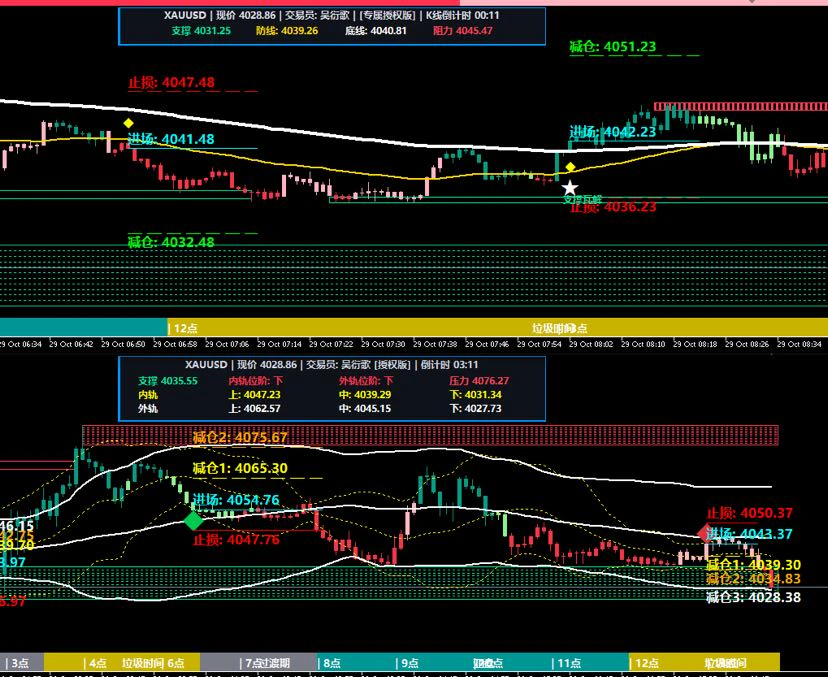
Task: Click the 29 Oct 08:18 time axis label
Action: (695, 344)
